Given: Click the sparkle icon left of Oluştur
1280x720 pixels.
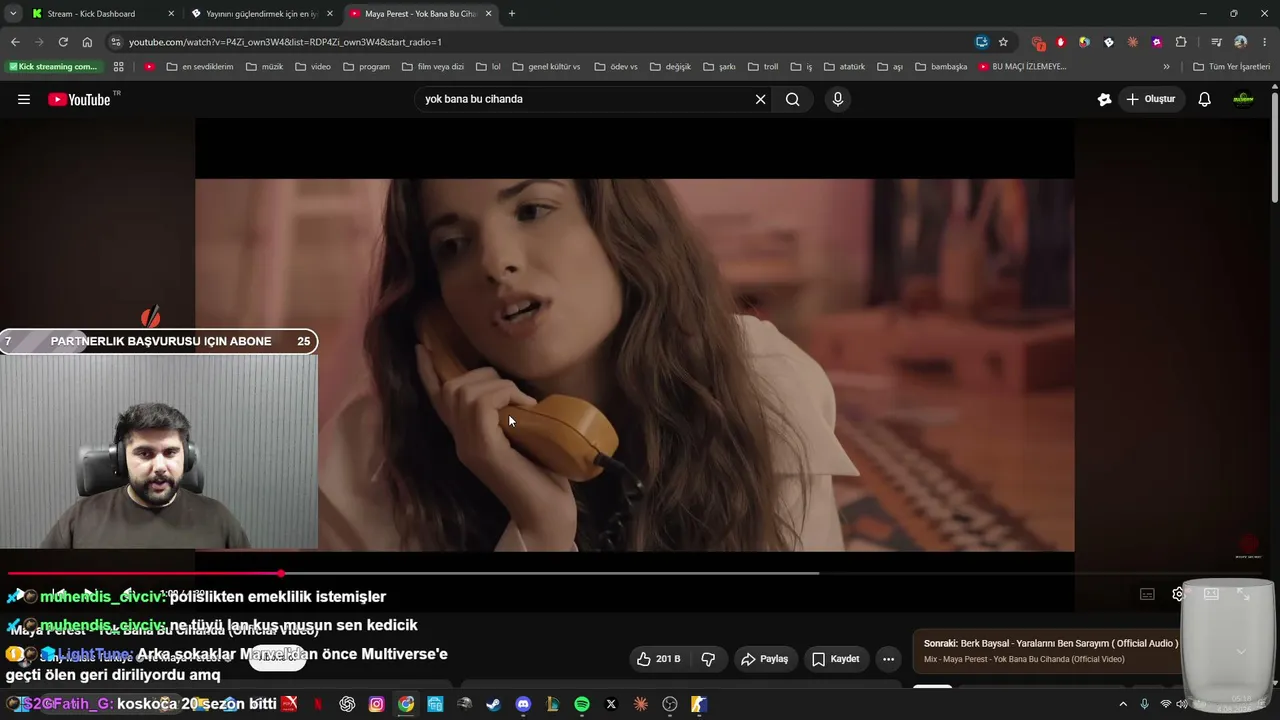Looking at the screenshot, I should tap(1104, 99).
